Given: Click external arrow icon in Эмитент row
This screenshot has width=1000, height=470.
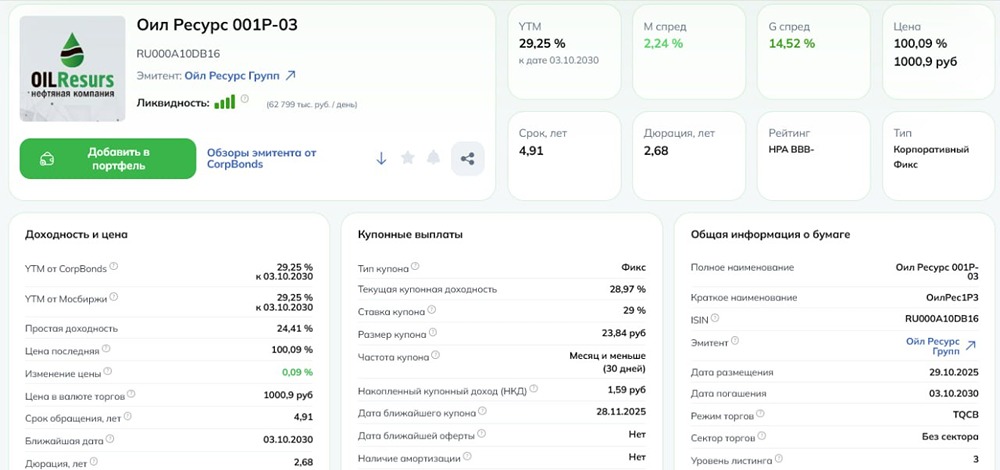Looking at the screenshot, I should click(971, 346).
